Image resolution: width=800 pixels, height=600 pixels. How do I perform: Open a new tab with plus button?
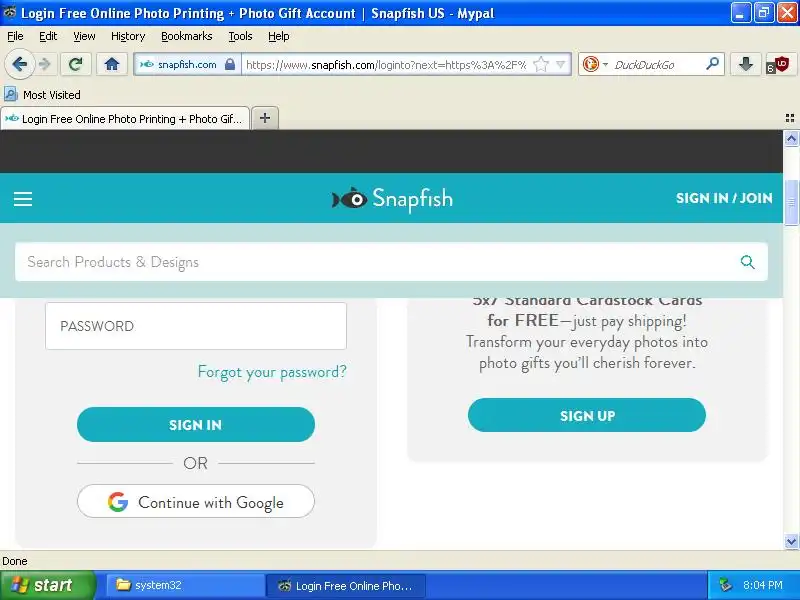[x=265, y=118]
